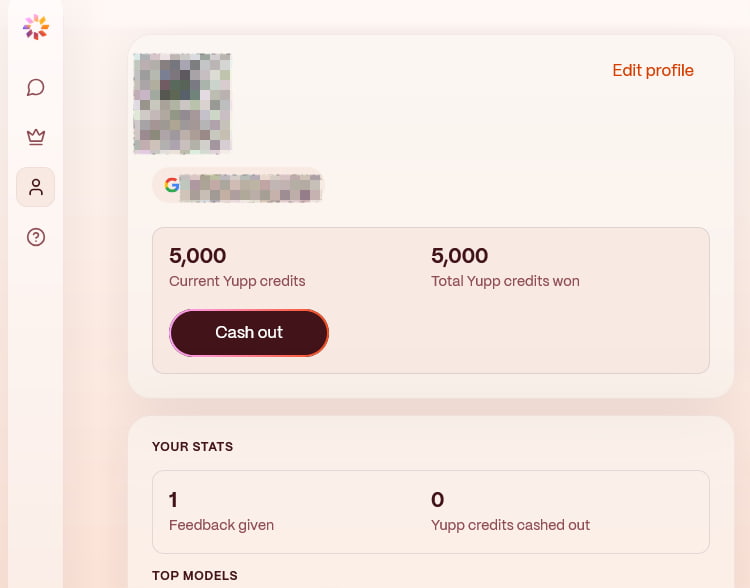Screen dimensions: 750x588
Task: Click the Current Yupp credits label
Action: [x=237, y=281]
